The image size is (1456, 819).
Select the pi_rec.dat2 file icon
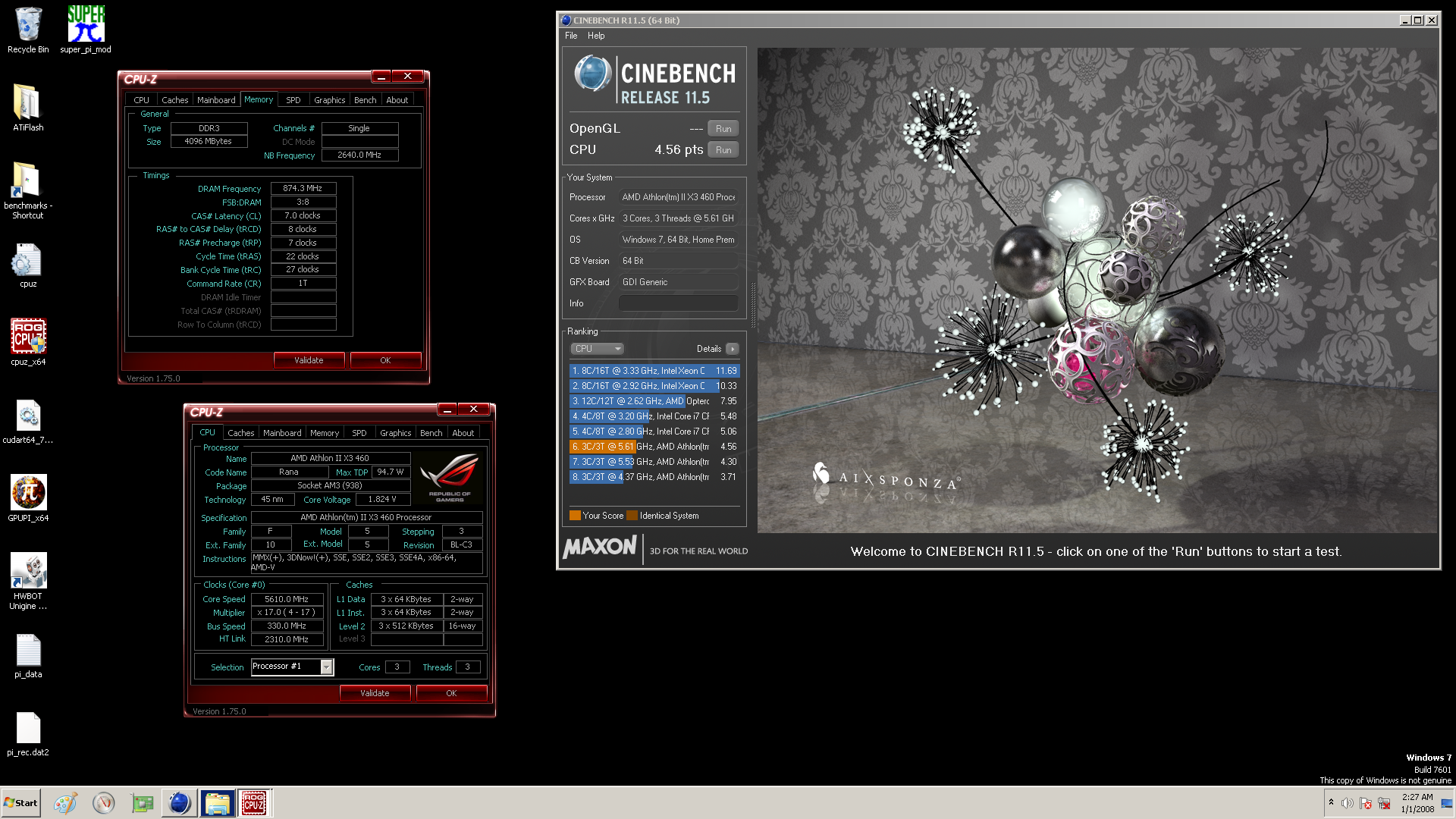pos(28,734)
